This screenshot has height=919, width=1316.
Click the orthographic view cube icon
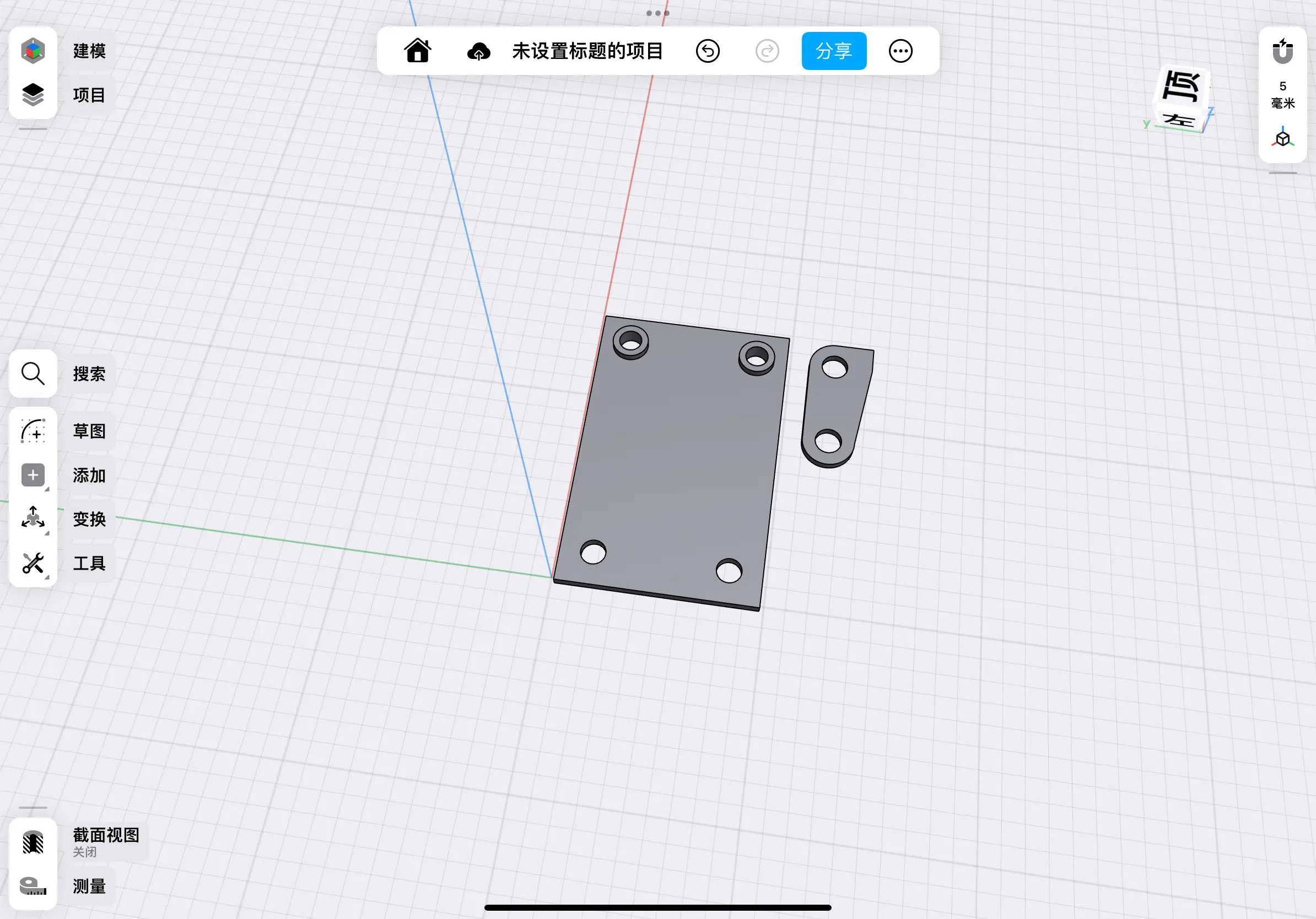click(x=1283, y=138)
